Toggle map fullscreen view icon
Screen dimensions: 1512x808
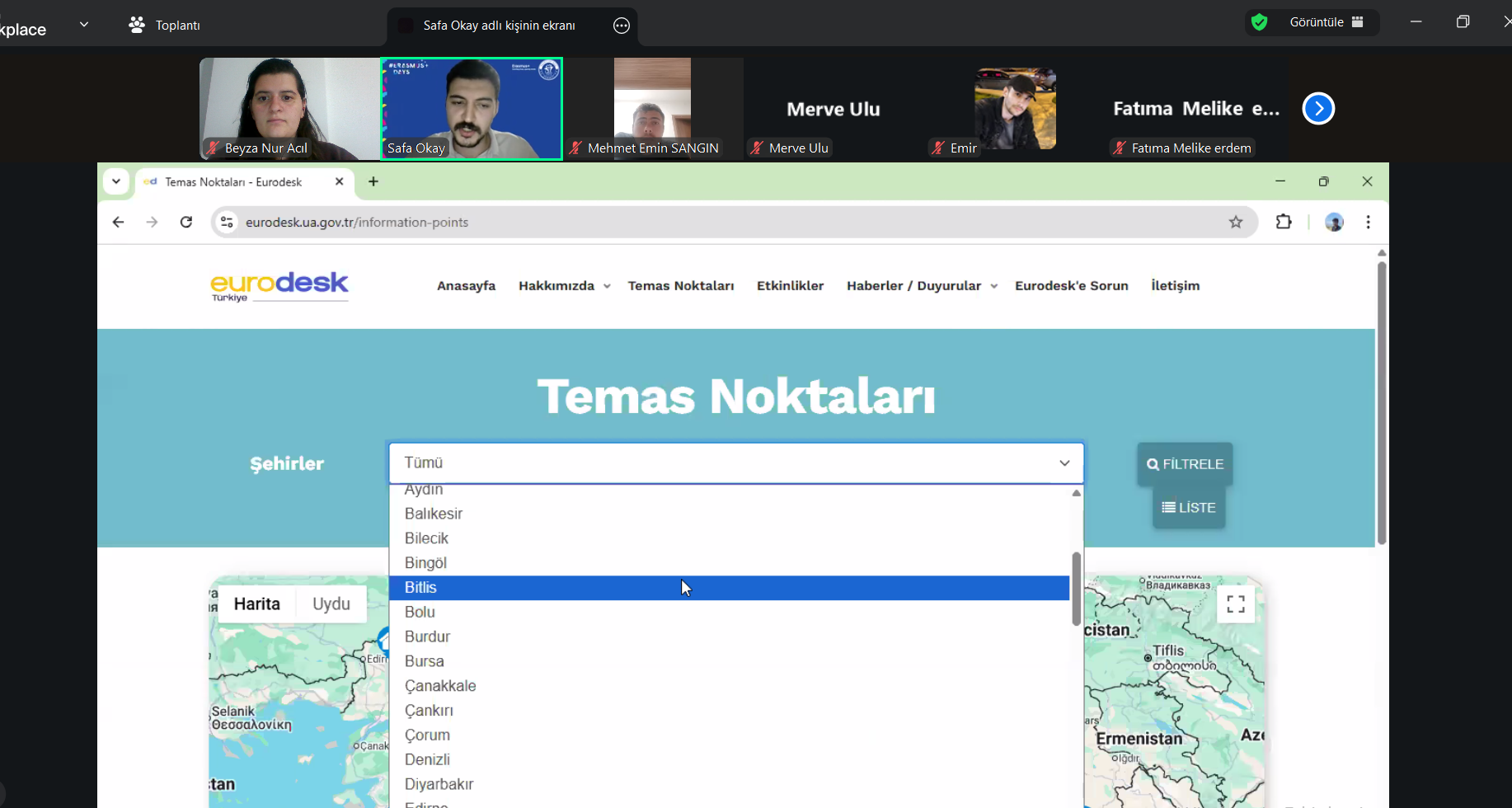point(1235,604)
